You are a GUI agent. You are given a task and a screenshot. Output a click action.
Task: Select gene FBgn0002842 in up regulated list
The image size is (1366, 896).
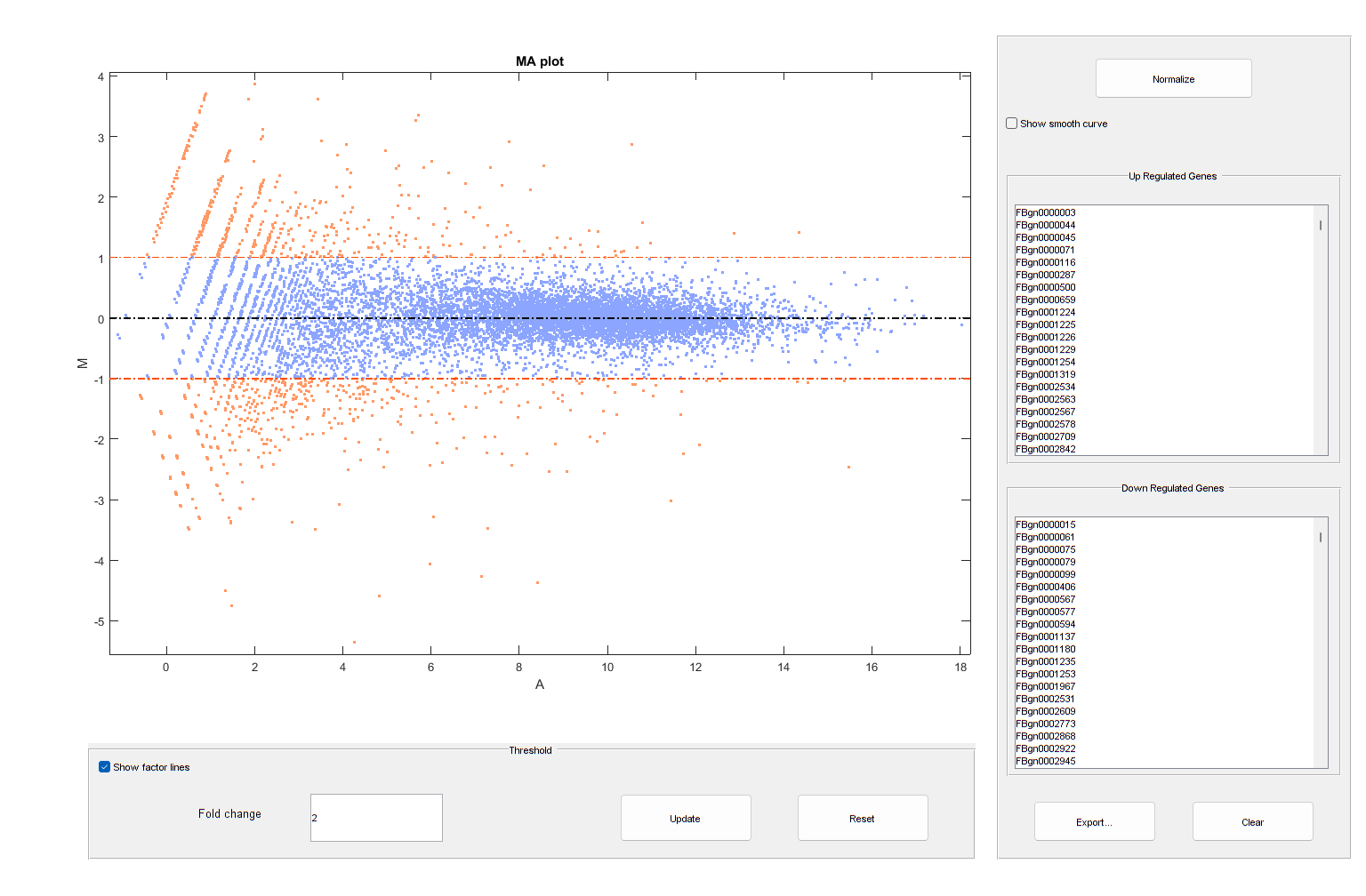point(1046,449)
